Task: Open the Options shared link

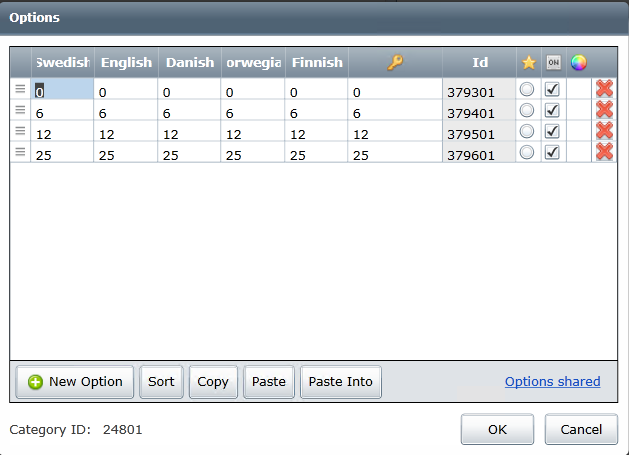Action: pos(552,381)
